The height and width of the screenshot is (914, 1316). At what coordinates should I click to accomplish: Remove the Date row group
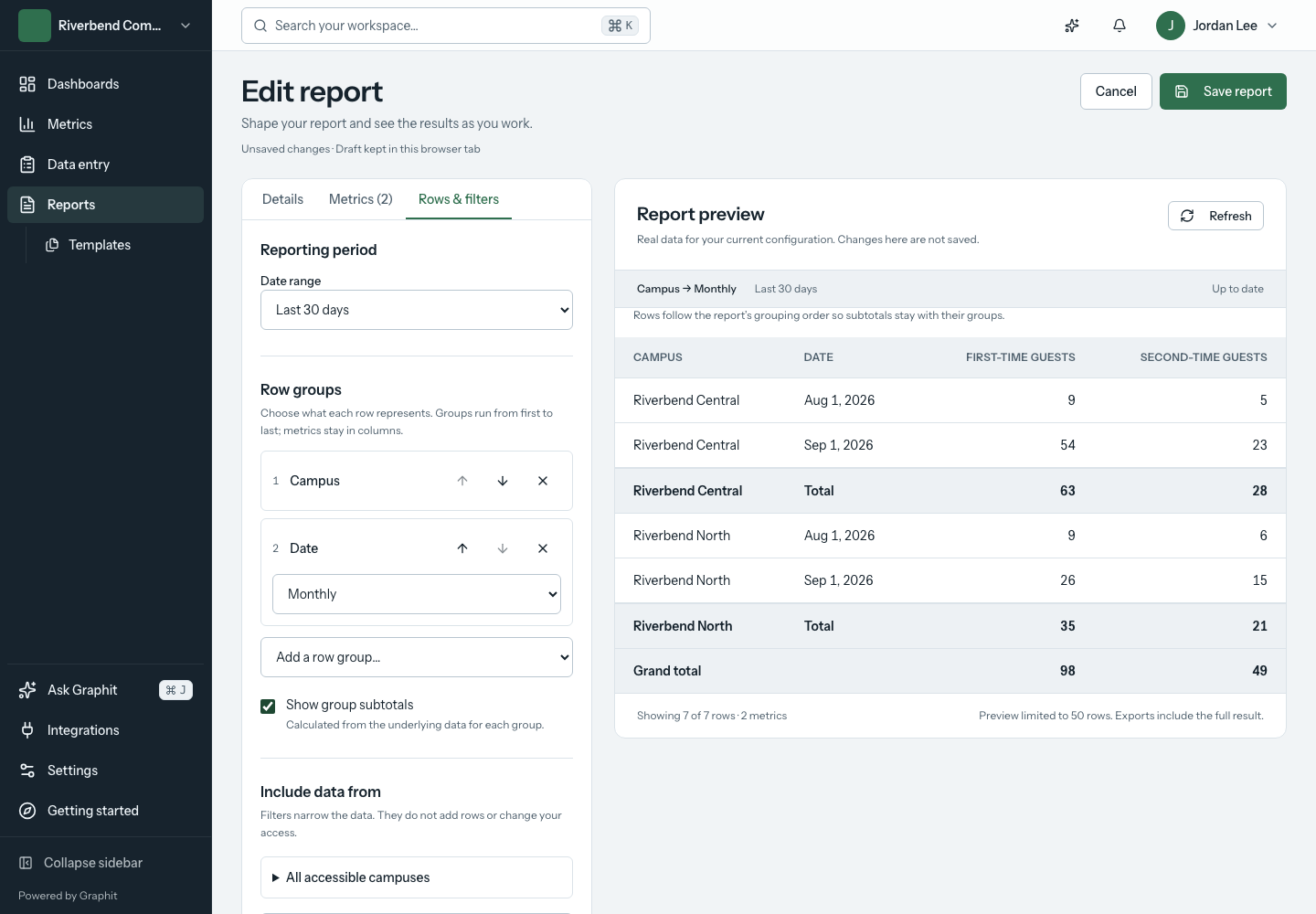click(x=543, y=548)
